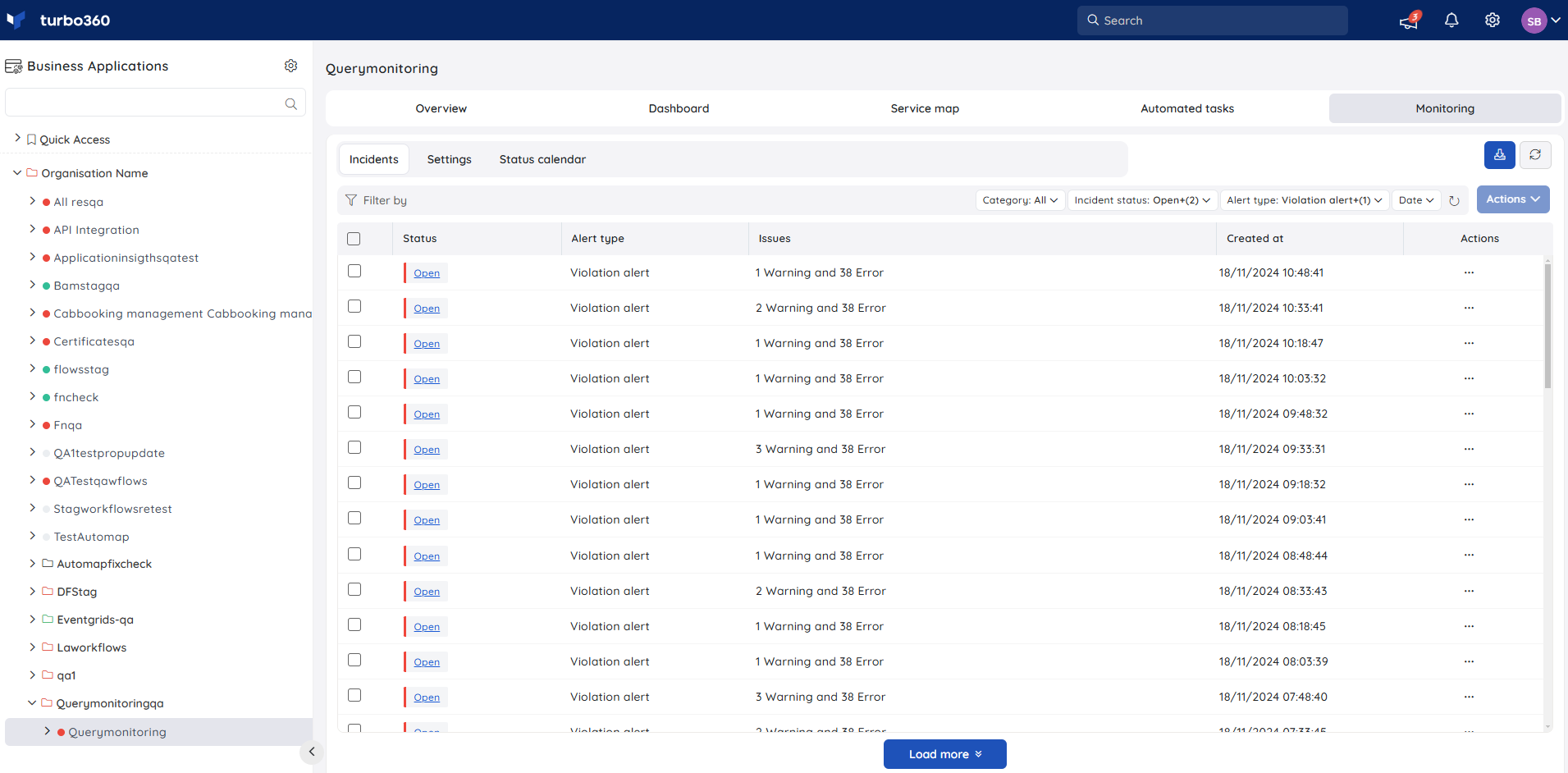This screenshot has height=773, width=1568.
Task: Open actions menu for 10:48:41 incident
Action: coord(1469,272)
